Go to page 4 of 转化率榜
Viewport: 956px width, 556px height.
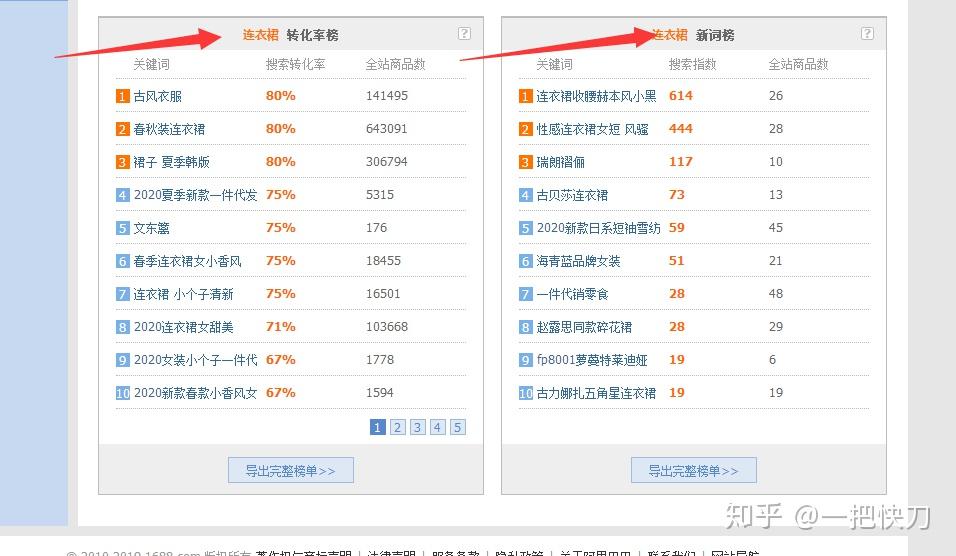(x=438, y=427)
